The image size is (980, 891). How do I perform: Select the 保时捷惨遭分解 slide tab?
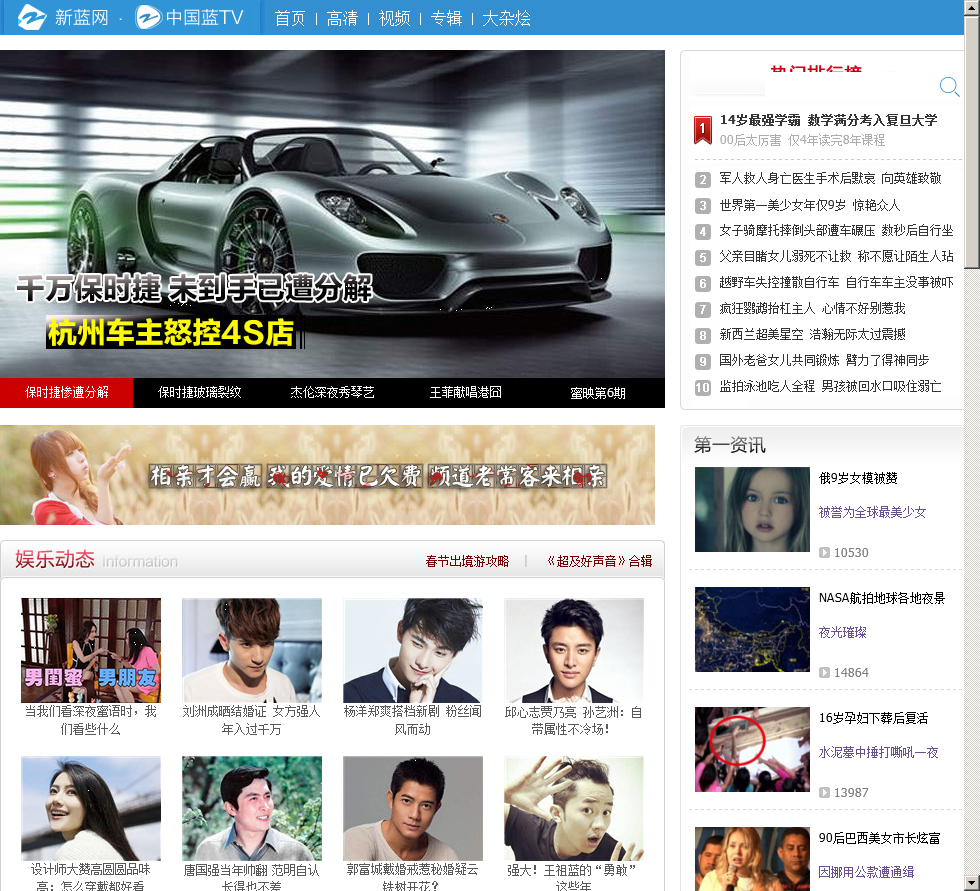pyautogui.click(x=66, y=392)
